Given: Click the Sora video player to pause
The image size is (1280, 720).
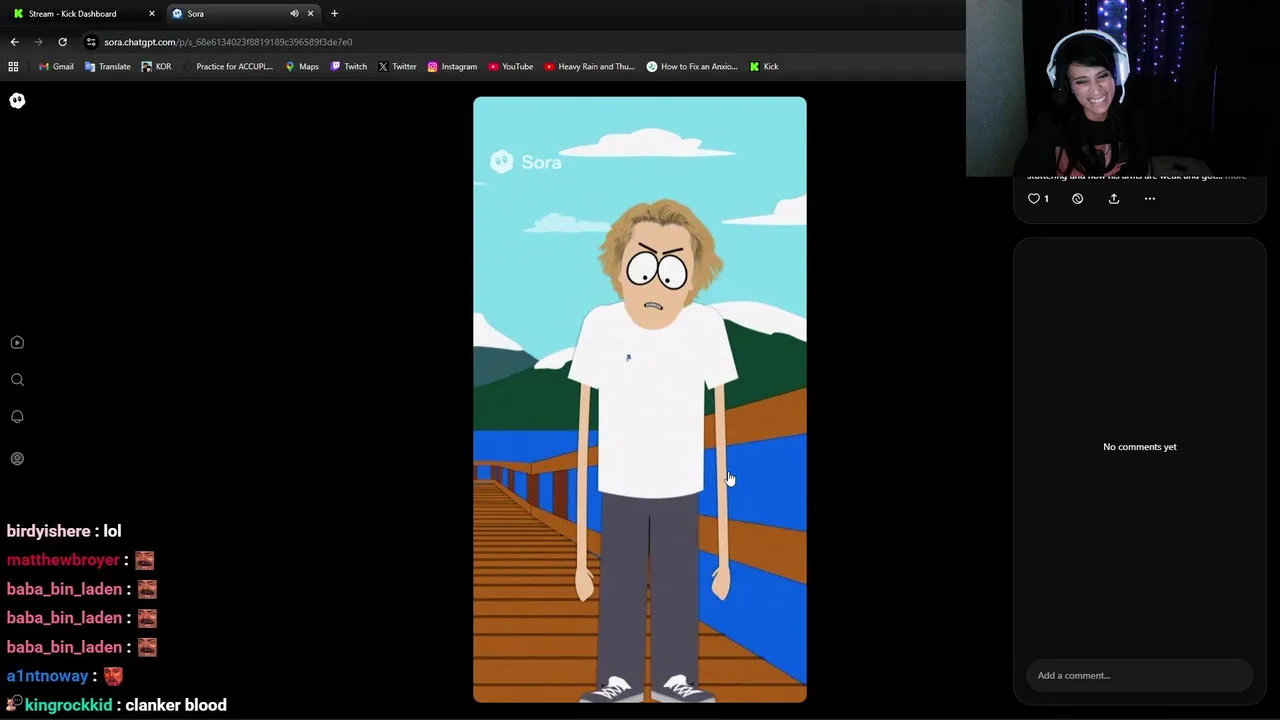Looking at the screenshot, I should (640, 400).
